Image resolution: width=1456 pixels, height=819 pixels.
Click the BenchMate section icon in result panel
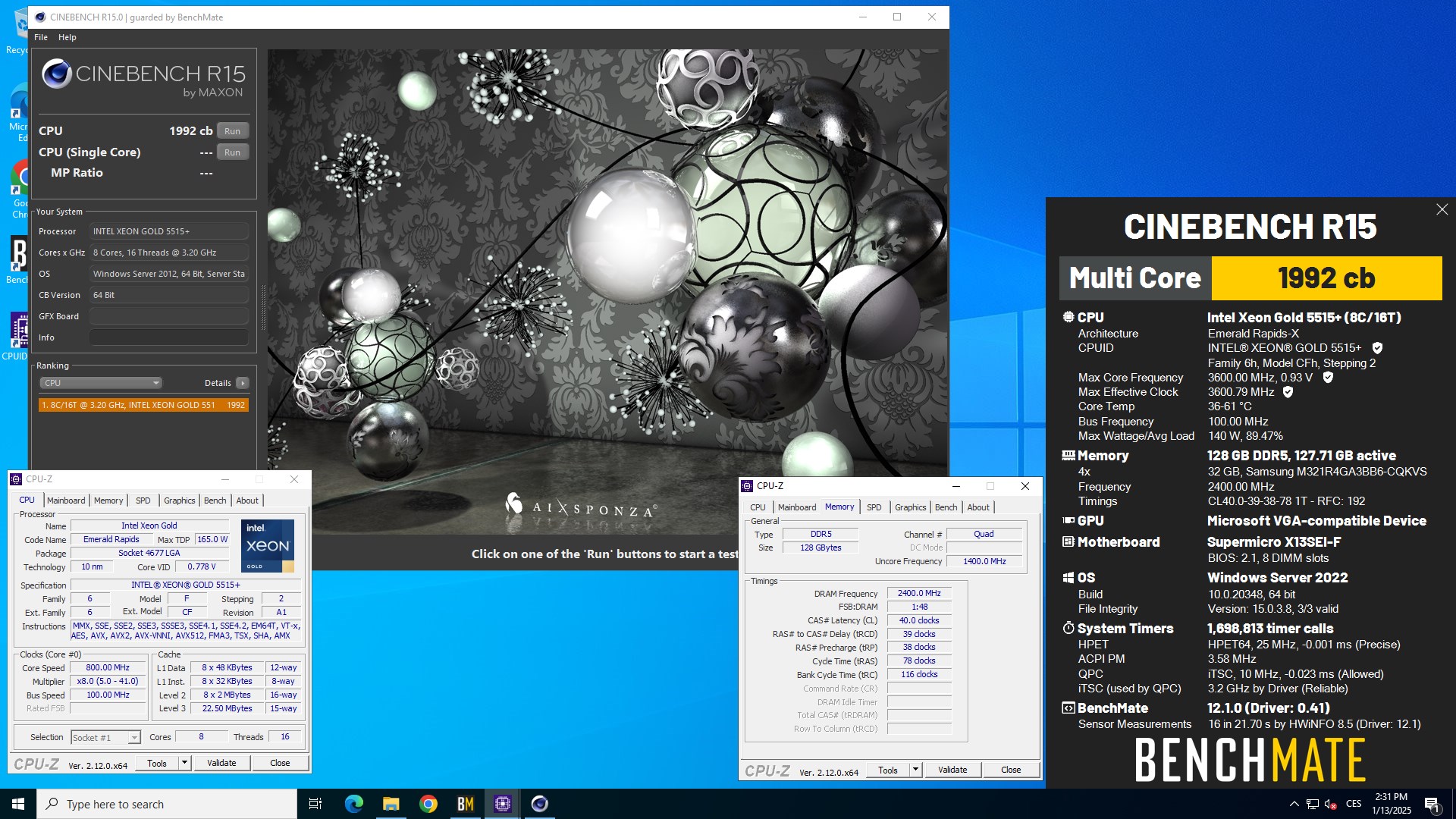click(x=1068, y=708)
